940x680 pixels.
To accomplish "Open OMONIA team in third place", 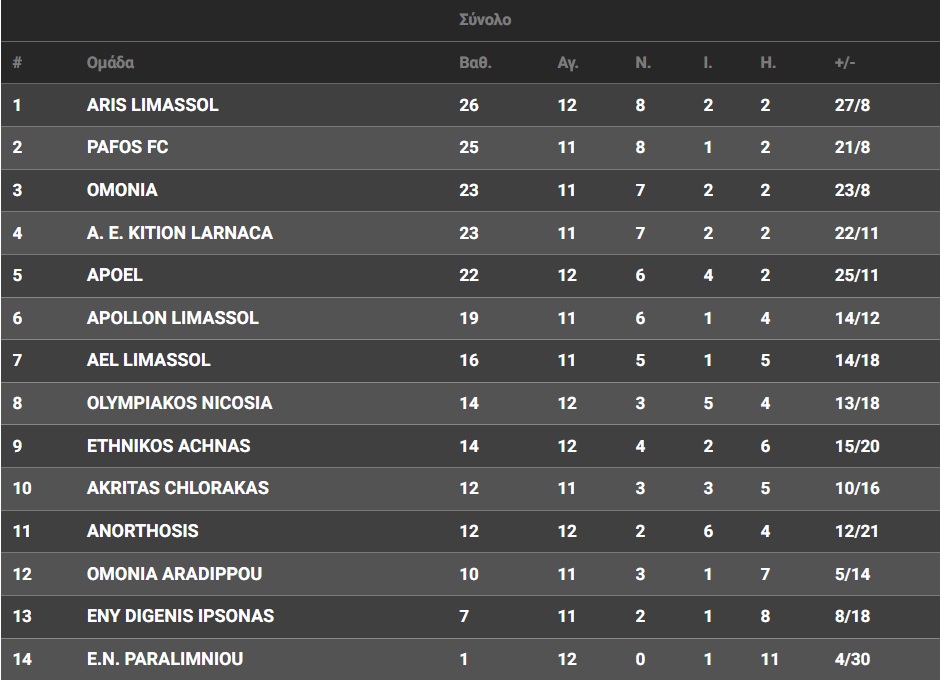I will coord(122,190).
